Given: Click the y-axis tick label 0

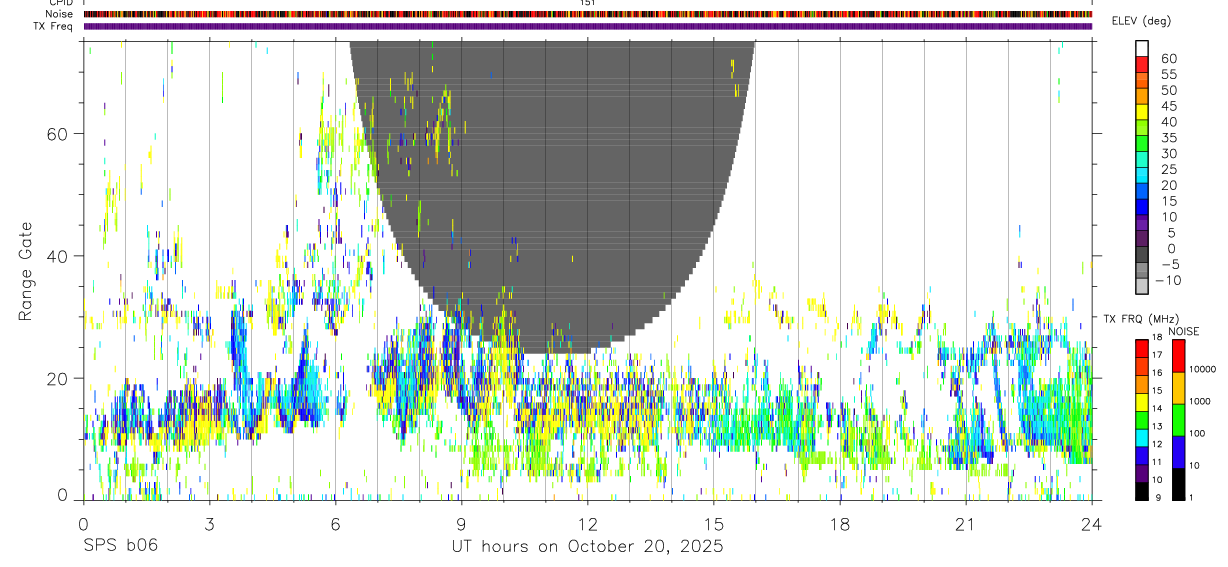Looking at the screenshot, I should tap(63, 495).
